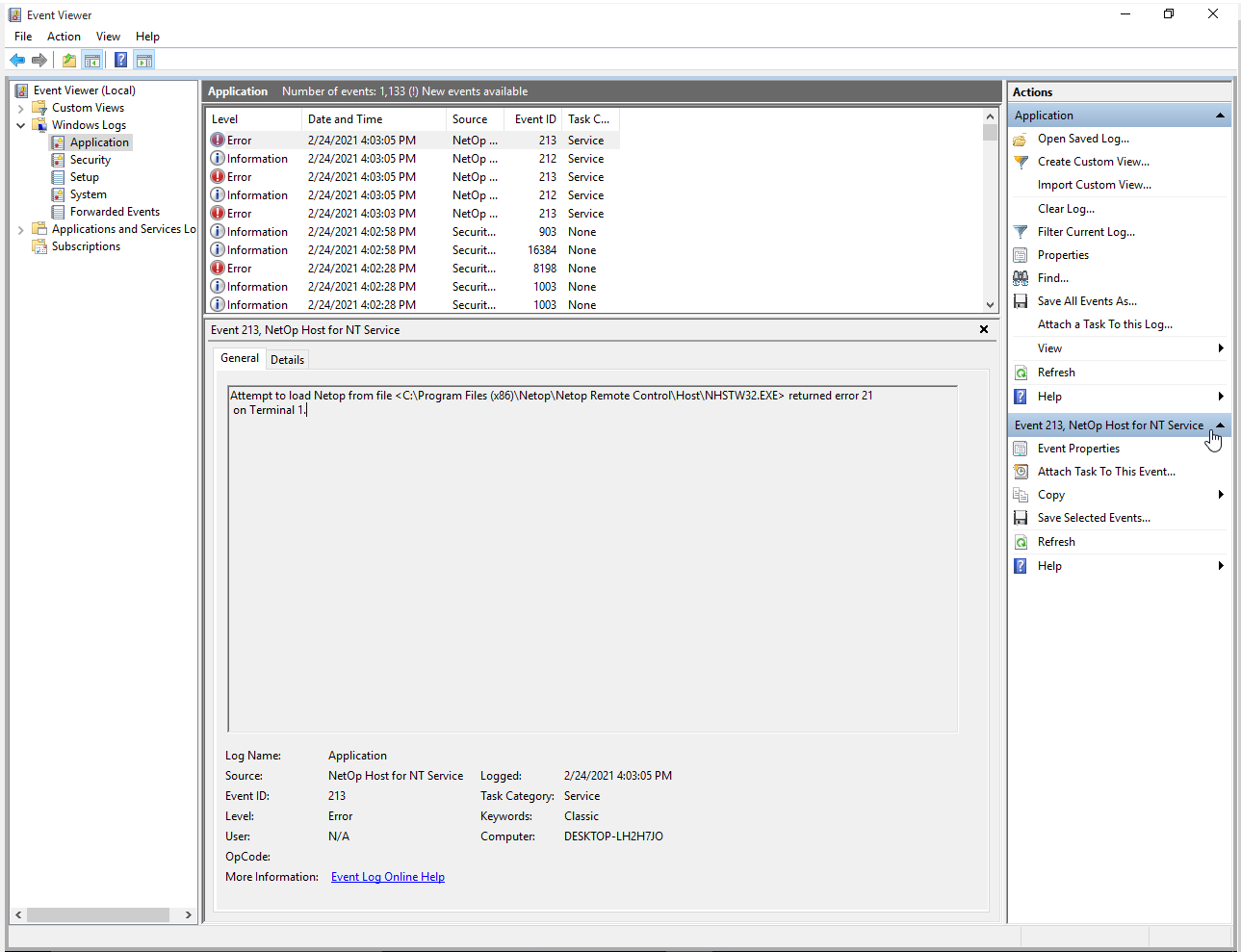1241x952 pixels.
Task: Click the Back arrow toolbar icon
Action: [17, 61]
